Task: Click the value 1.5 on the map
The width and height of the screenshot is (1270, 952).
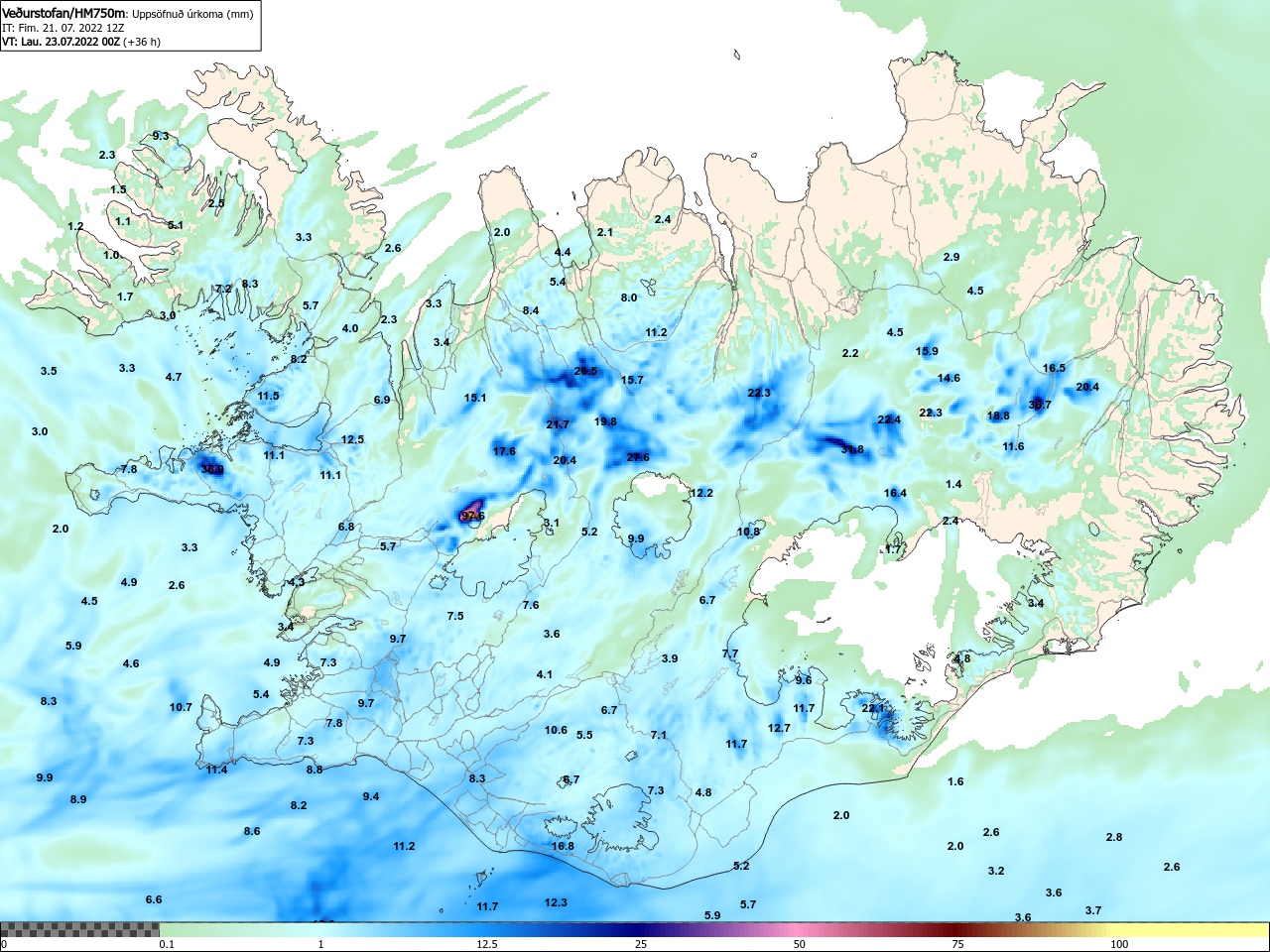Action: (x=118, y=189)
